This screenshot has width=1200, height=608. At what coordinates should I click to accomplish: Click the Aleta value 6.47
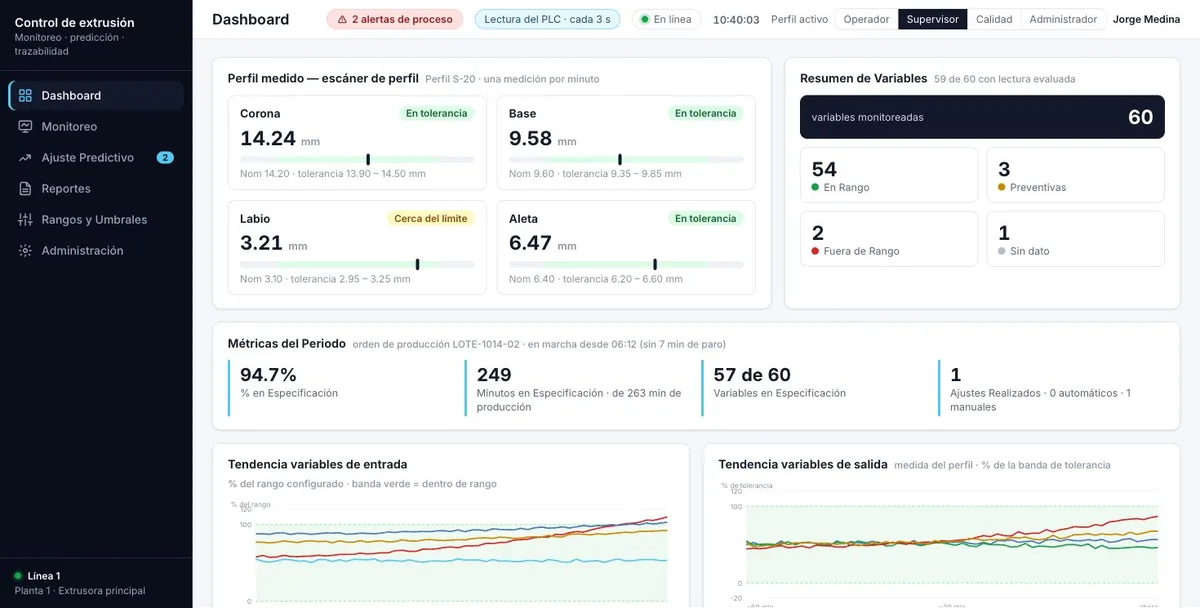pyautogui.click(x=530, y=243)
